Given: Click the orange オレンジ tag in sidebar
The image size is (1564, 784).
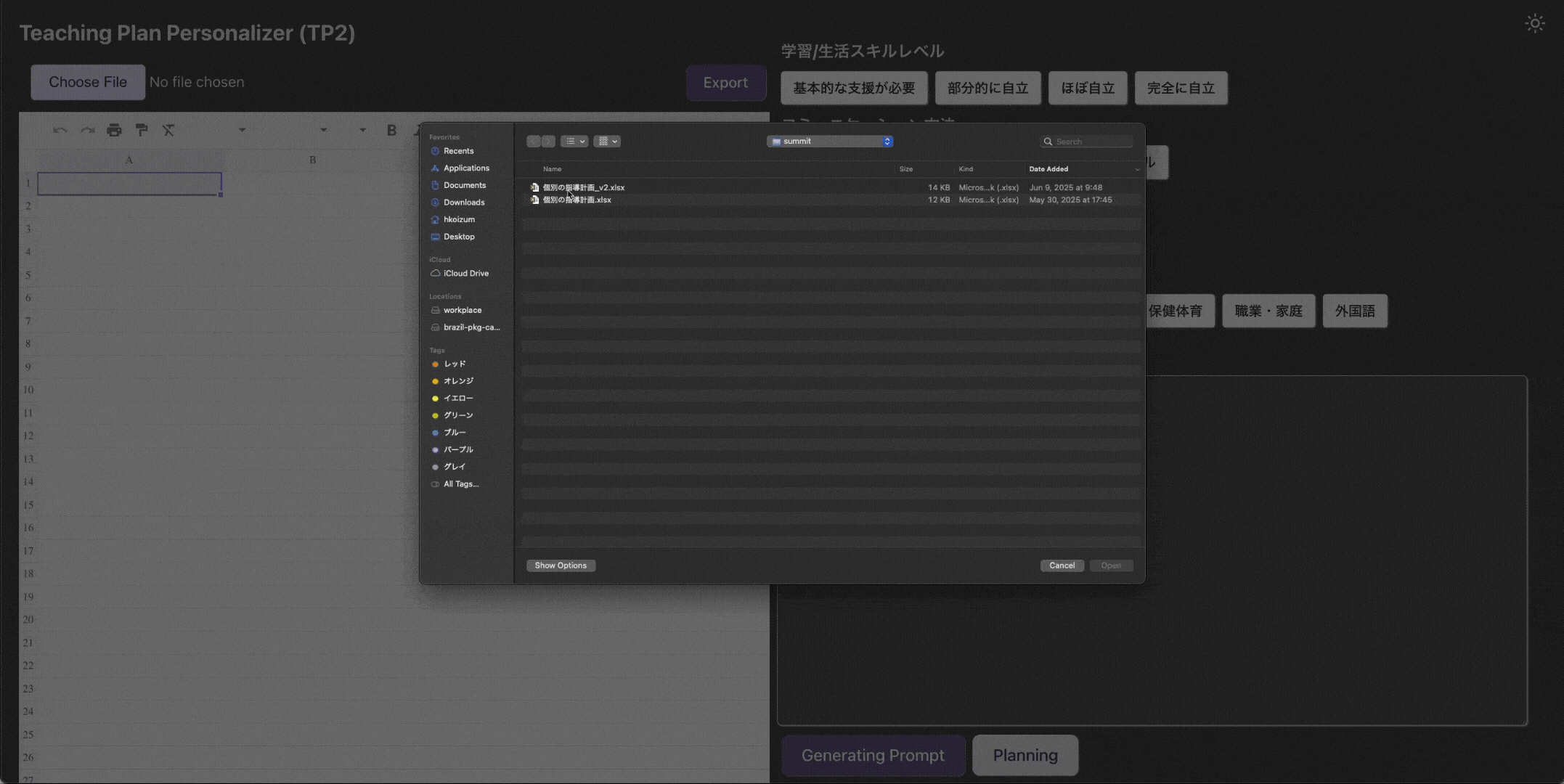Looking at the screenshot, I should click(457, 381).
